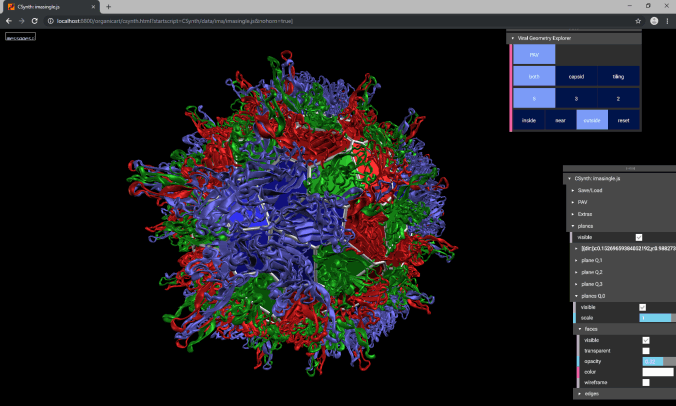Screen dimensions: 676x406
Task: Click the browser forward arrow
Action: click(x=20, y=20)
